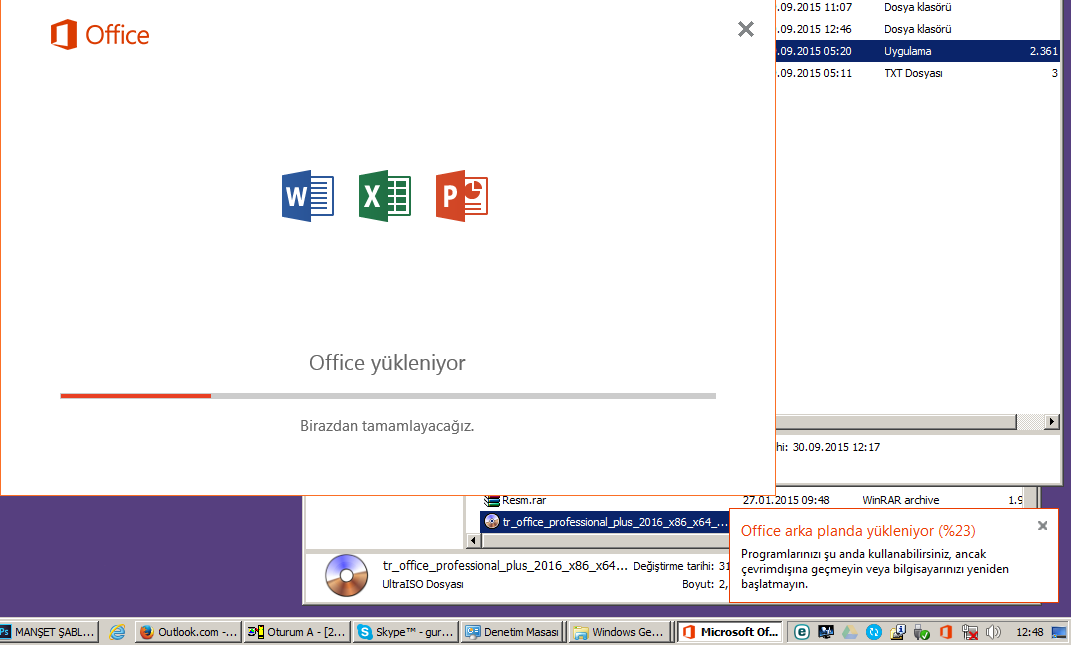The image size is (1071, 645).
Task: Click WinRAR archive type cell
Action: pos(900,500)
